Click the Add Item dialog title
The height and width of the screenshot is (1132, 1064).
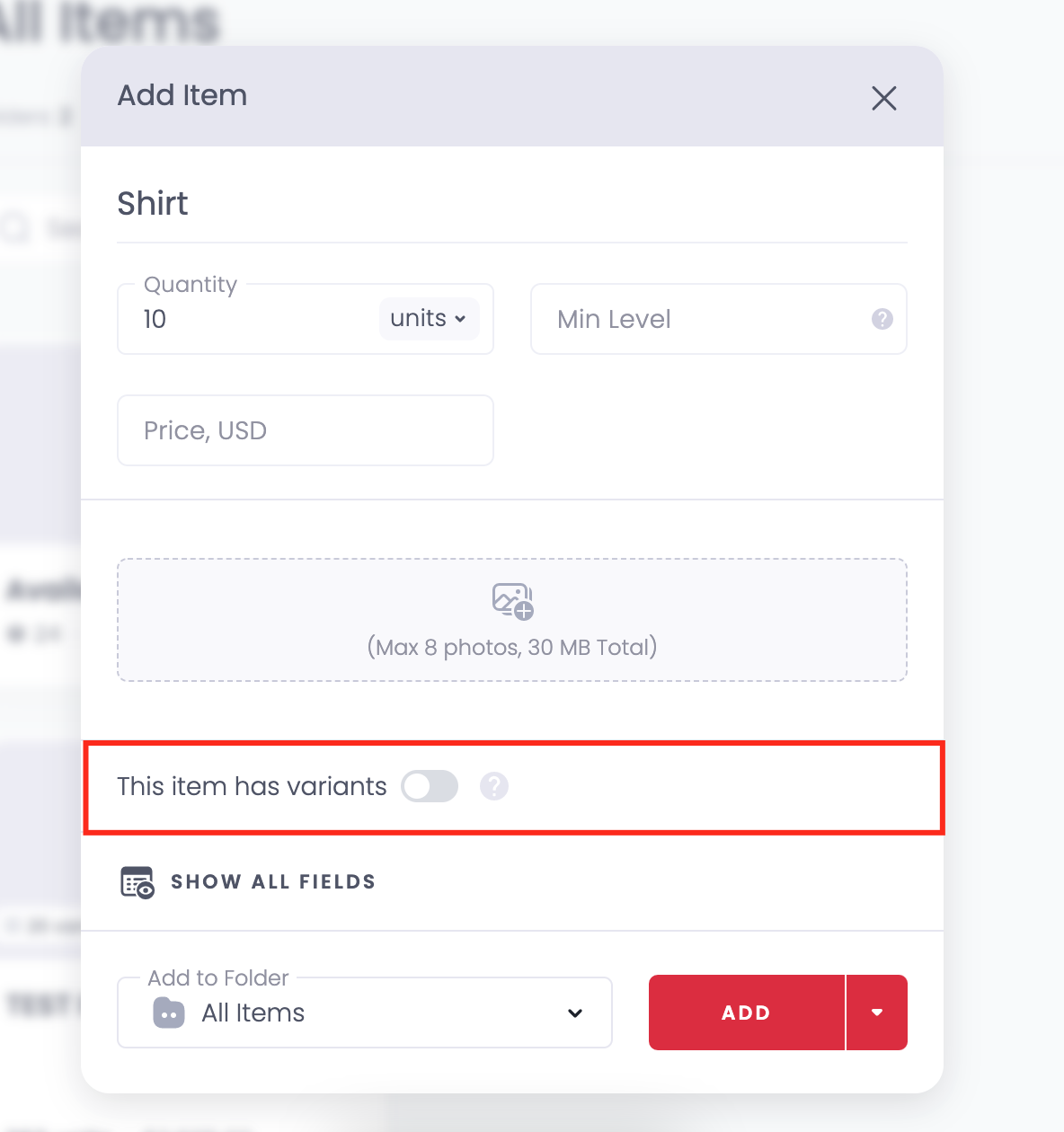(182, 95)
